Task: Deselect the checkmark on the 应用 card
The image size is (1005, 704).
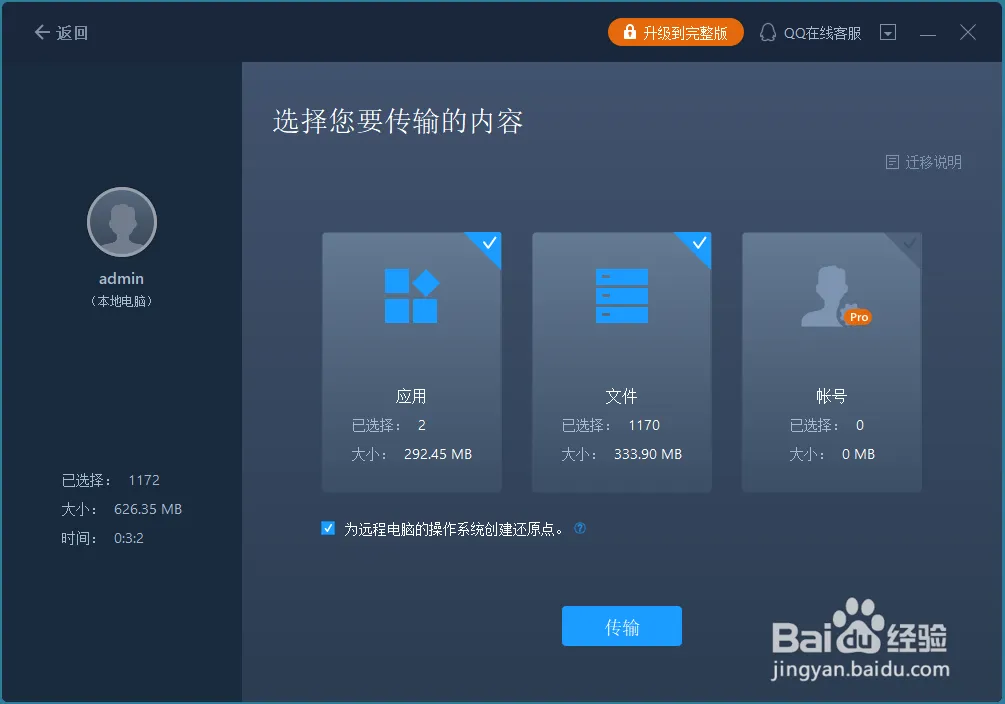Action: (487, 245)
